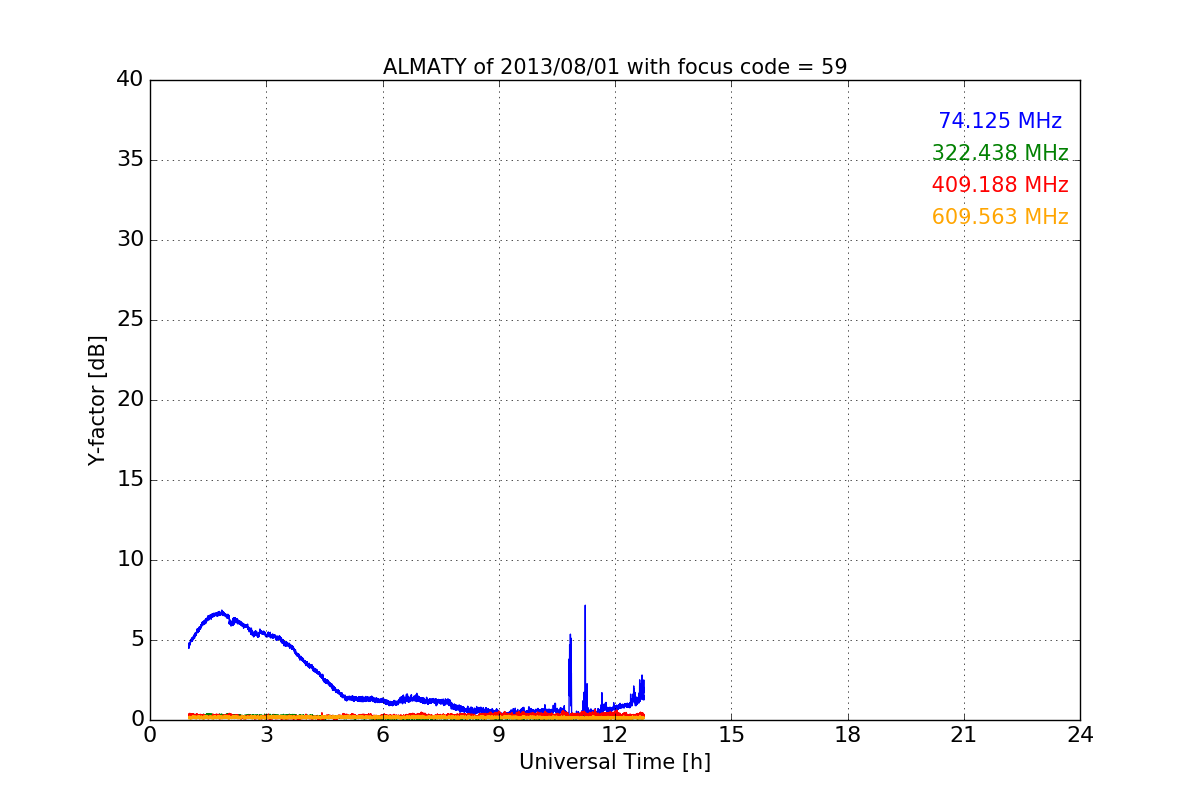Click the y-axis tick label 15
The image size is (1200, 800).
click(130, 480)
